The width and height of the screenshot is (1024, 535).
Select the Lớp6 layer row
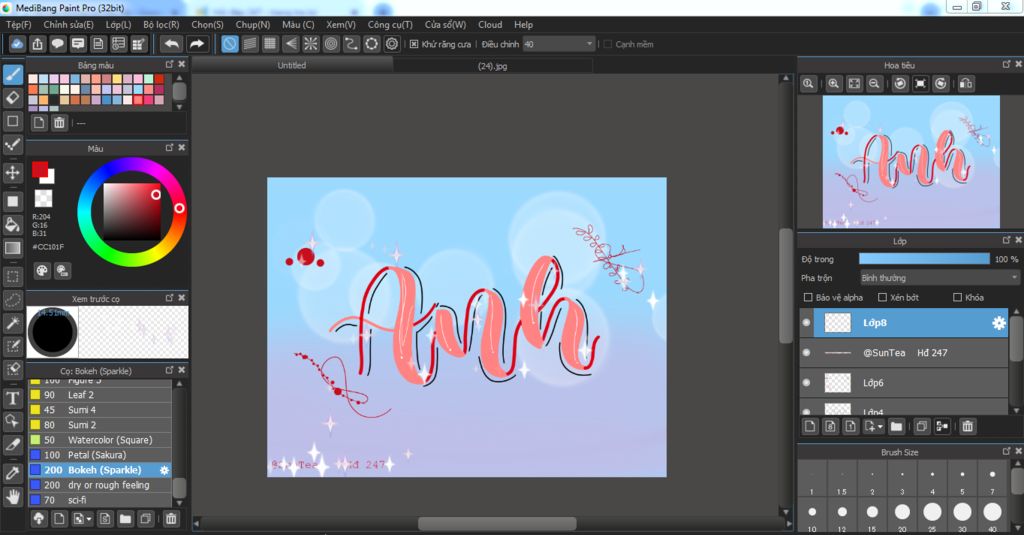point(904,383)
